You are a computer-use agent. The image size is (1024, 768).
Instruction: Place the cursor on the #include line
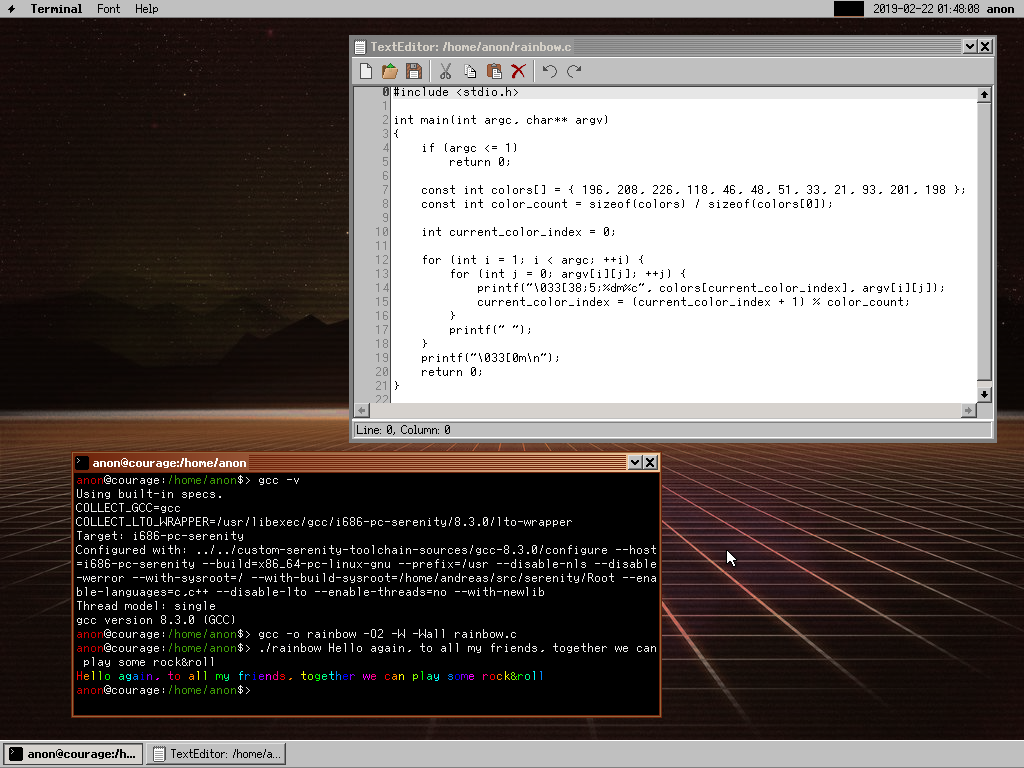point(684,92)
